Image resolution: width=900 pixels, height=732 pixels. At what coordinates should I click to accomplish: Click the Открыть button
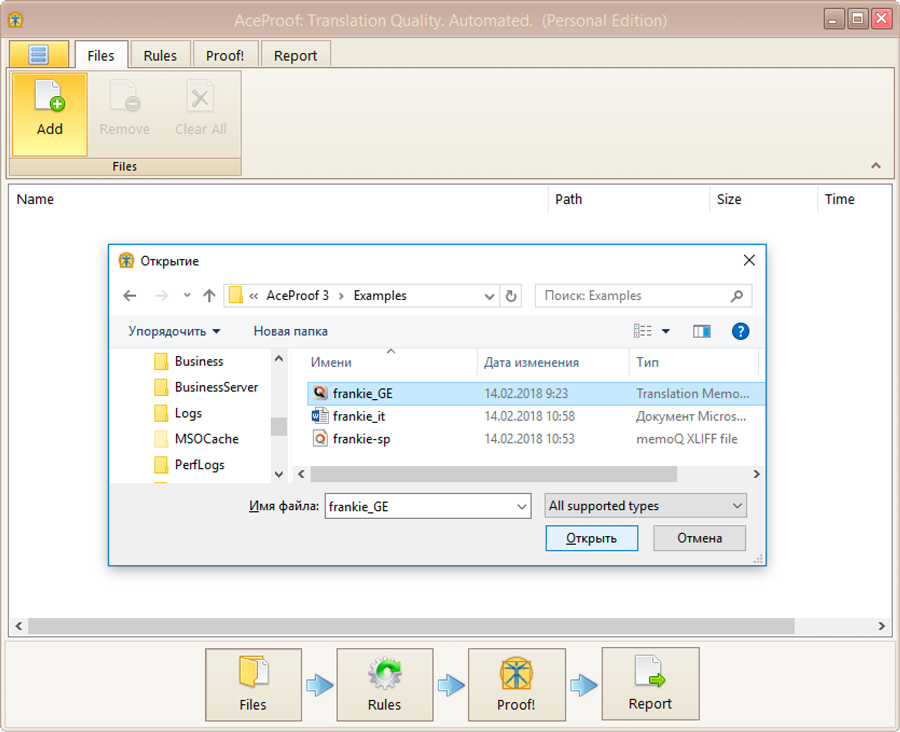pyautogui.click(x=591, y=538)
